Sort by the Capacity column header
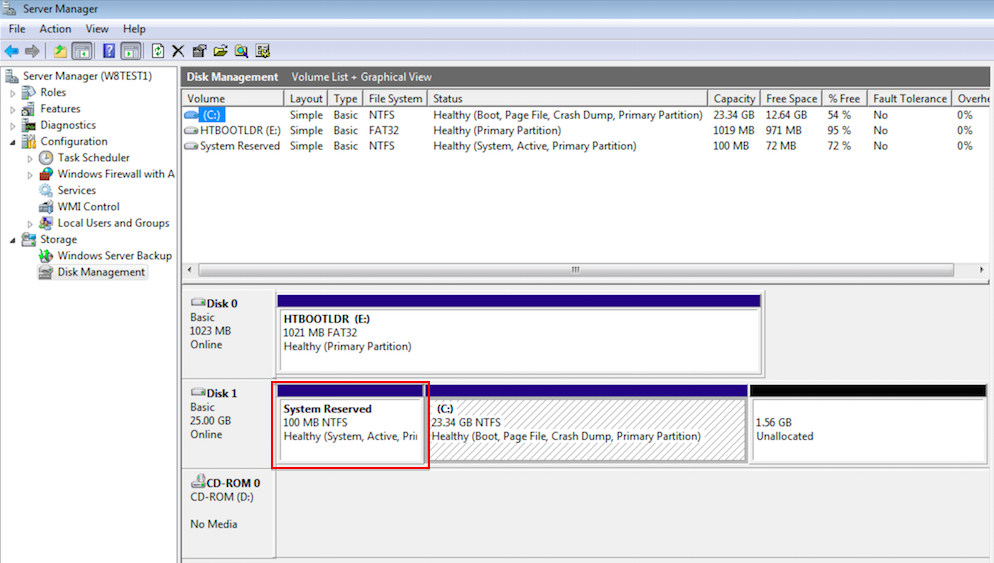 coord(734,98)
